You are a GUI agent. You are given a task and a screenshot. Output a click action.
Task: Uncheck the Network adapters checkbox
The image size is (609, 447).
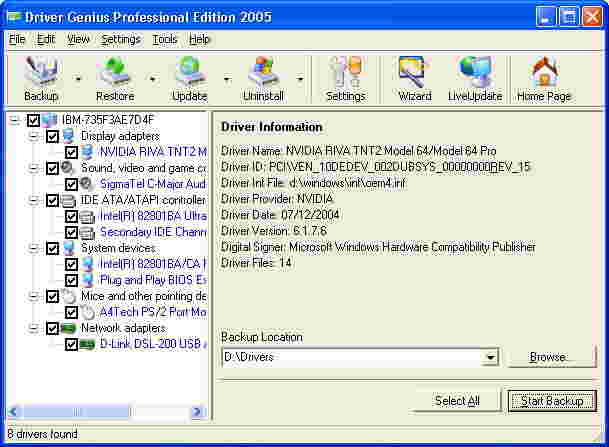pyautogui.click(x=52, y=329)
